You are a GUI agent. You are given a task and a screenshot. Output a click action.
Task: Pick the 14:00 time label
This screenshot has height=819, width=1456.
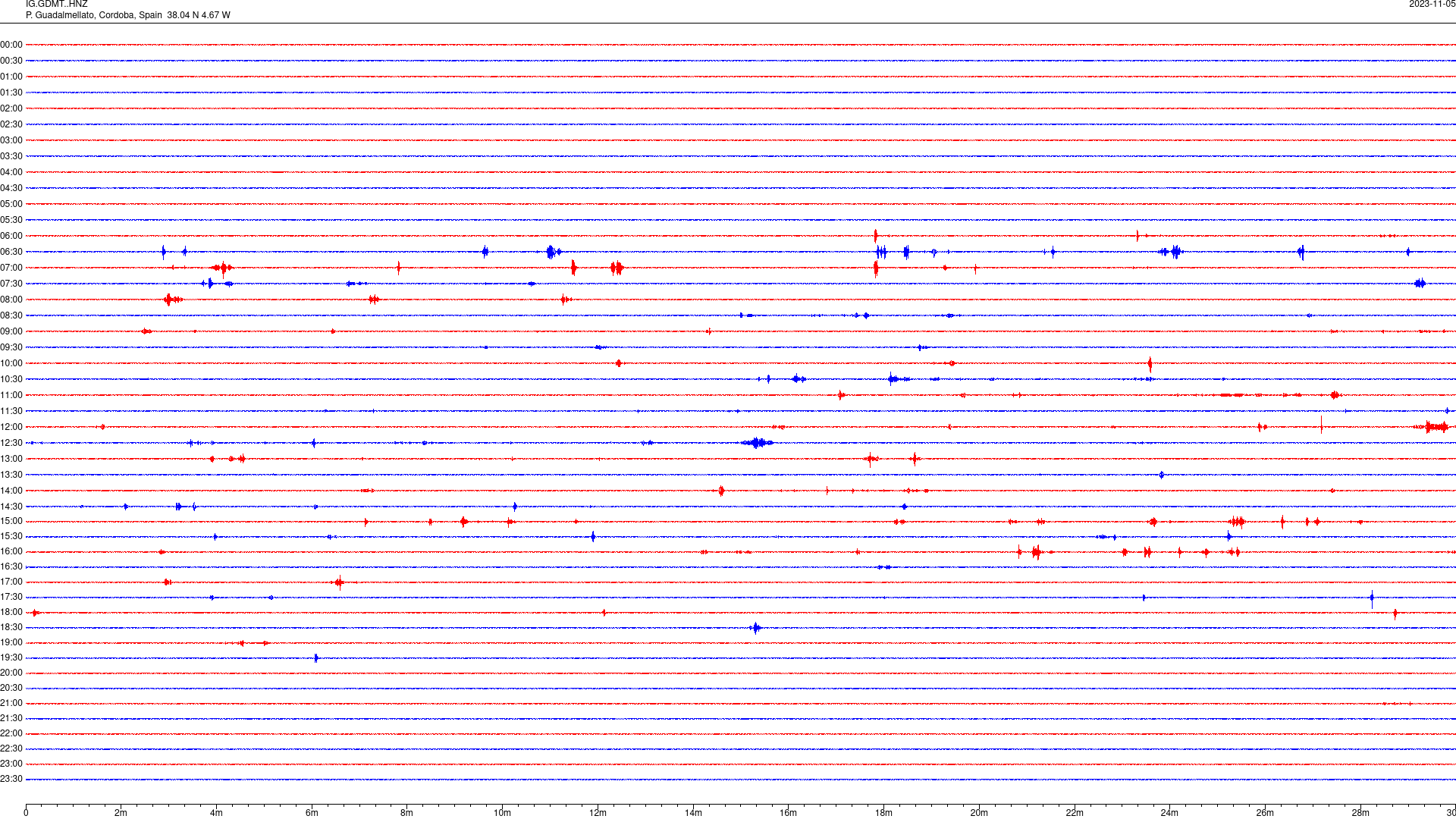pos(11,491)
